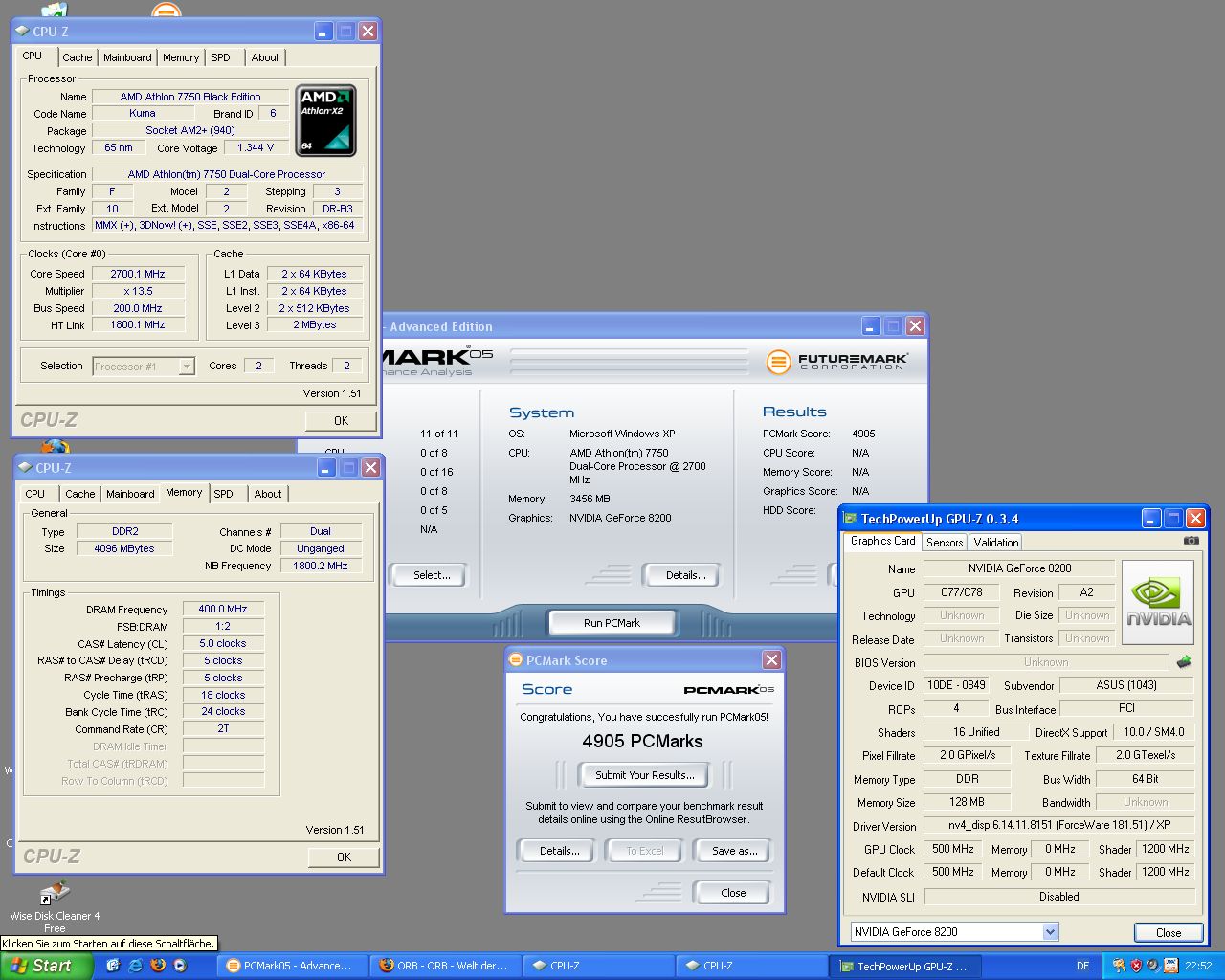Switch to the Validation tab in GPU-Z
Viewport: 1225px width, 980px height.
(996, 542)
